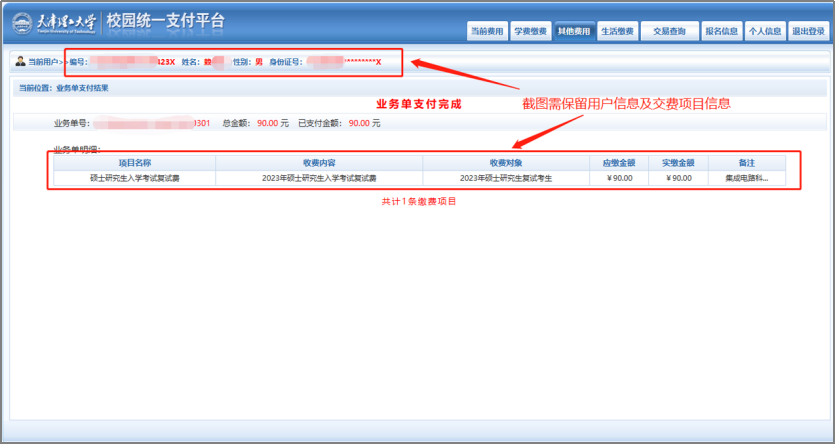
Task: Select the 其他费用 tab
Action: point(574,32)
